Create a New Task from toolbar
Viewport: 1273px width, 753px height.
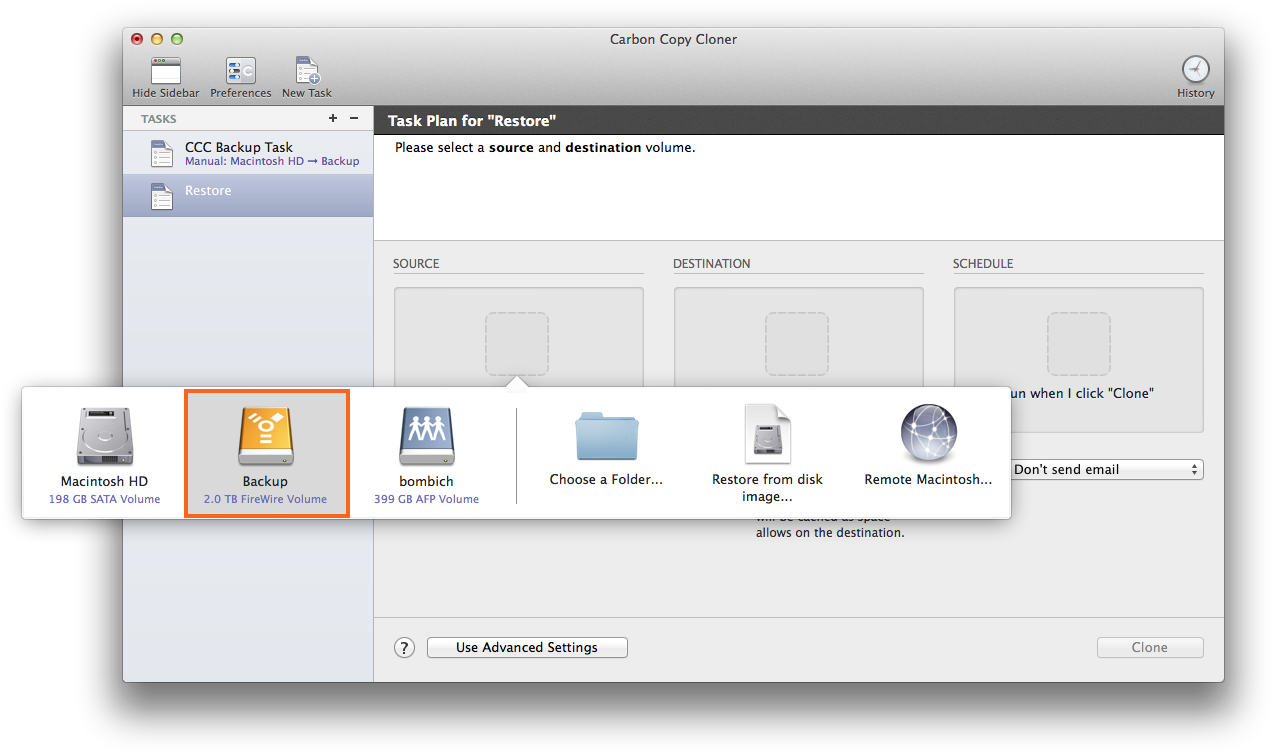click(307, 71)
